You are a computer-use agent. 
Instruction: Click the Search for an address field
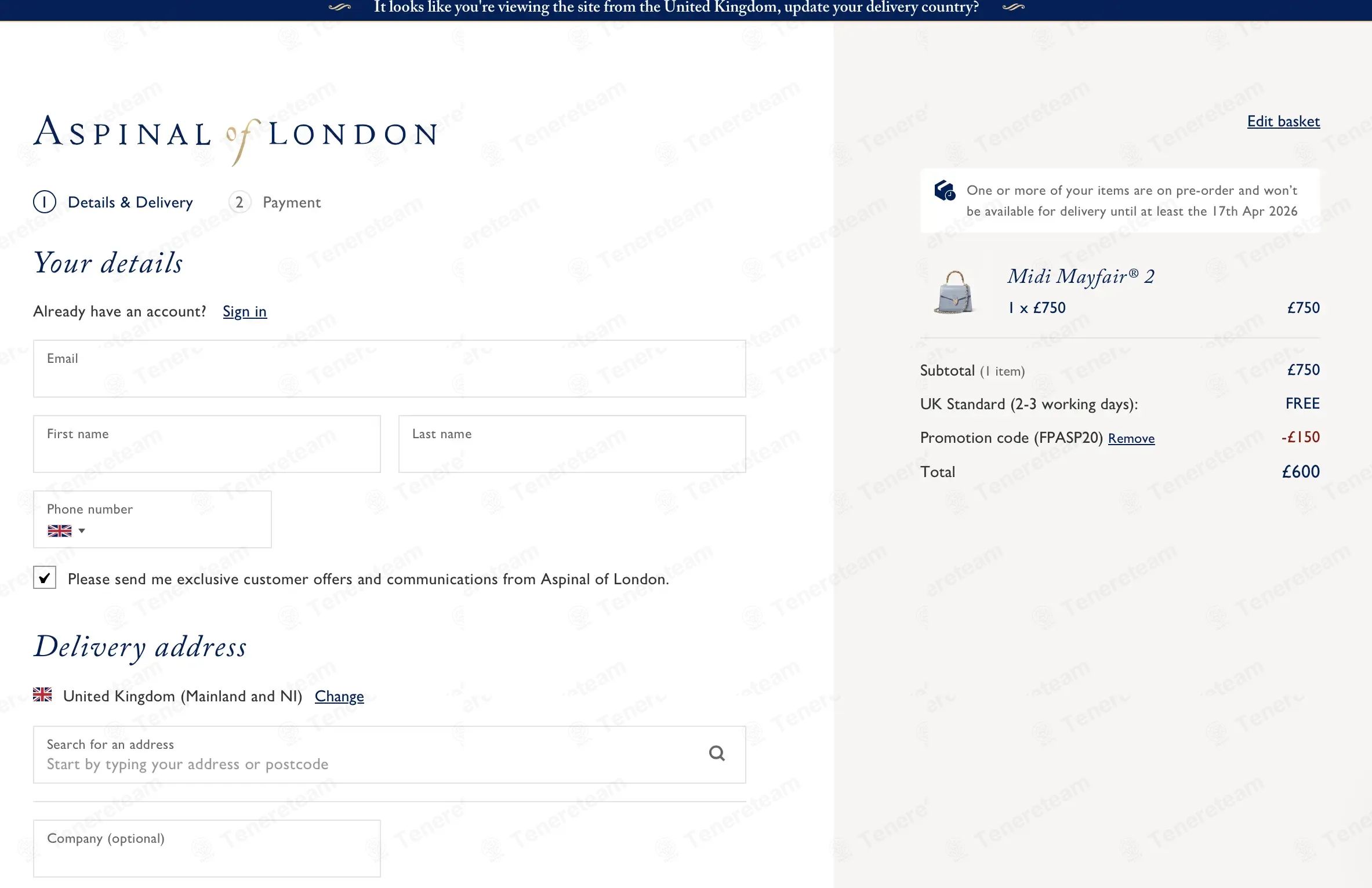click(389, 755)
